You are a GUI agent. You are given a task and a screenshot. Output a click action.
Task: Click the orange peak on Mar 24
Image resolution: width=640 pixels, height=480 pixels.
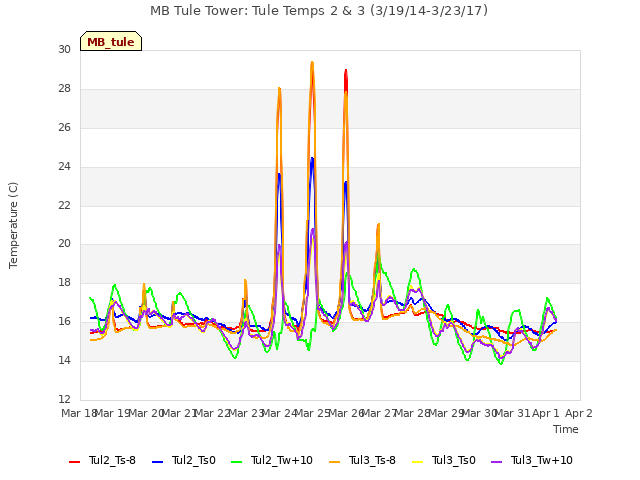tap(279, 89)
